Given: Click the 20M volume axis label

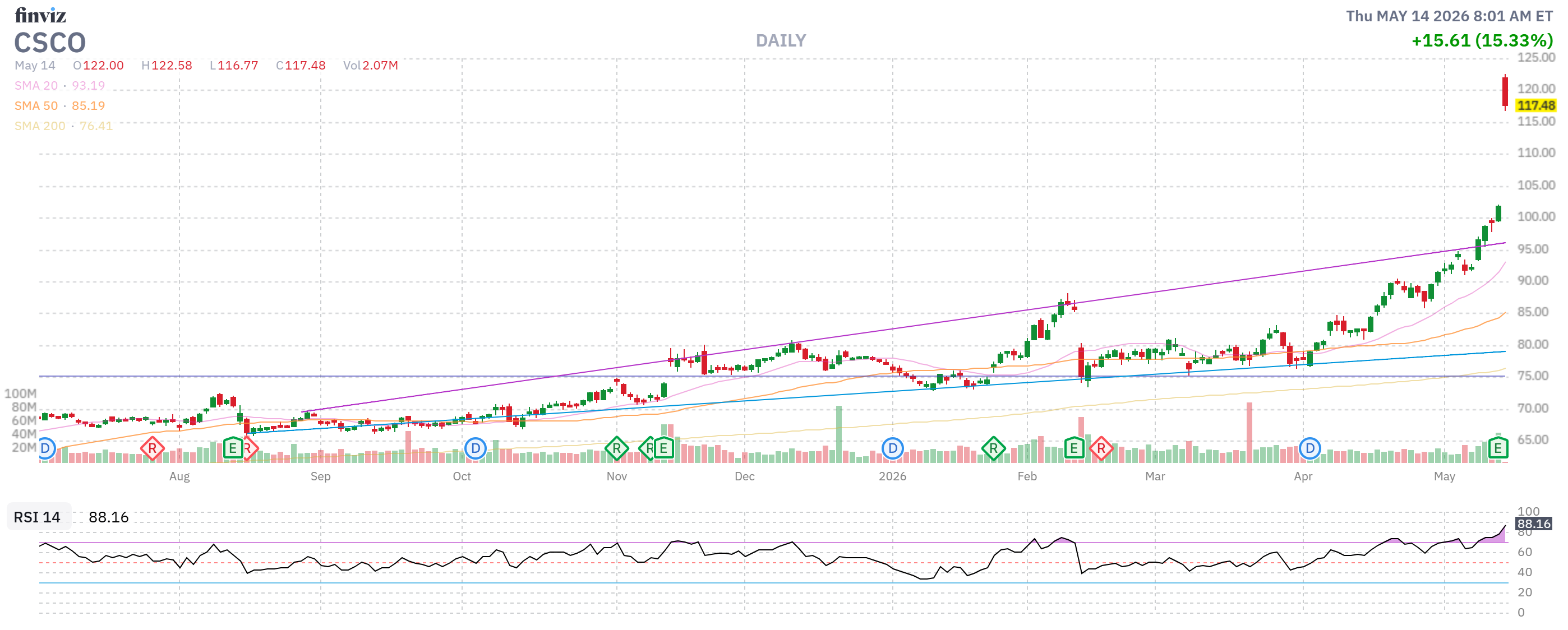Looking at the screenshot, I should (x=24, y=447).
